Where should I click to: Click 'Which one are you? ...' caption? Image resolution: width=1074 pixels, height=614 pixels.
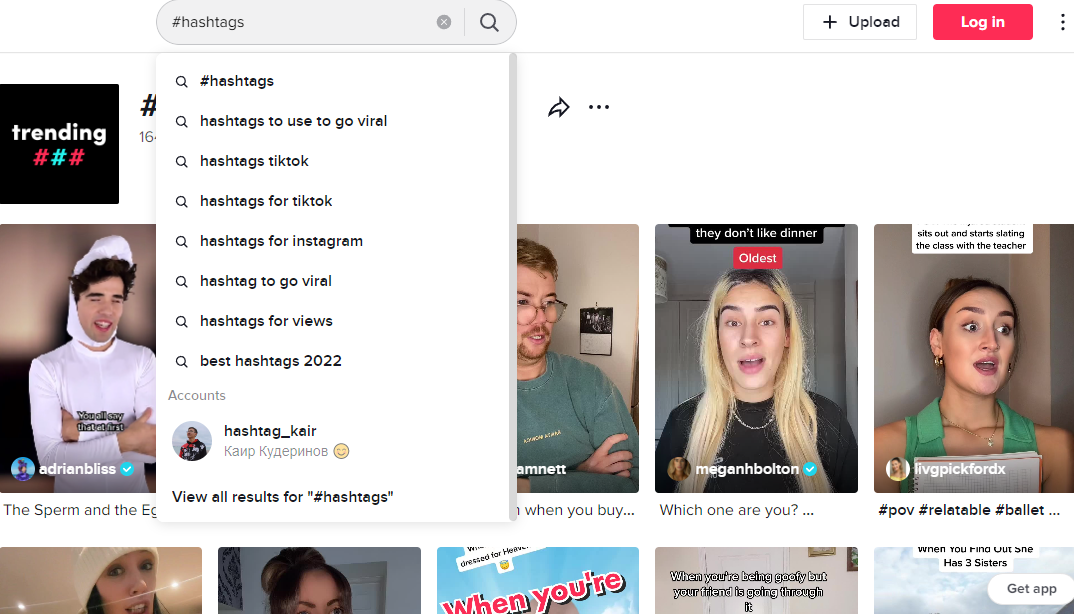(736, 510)
